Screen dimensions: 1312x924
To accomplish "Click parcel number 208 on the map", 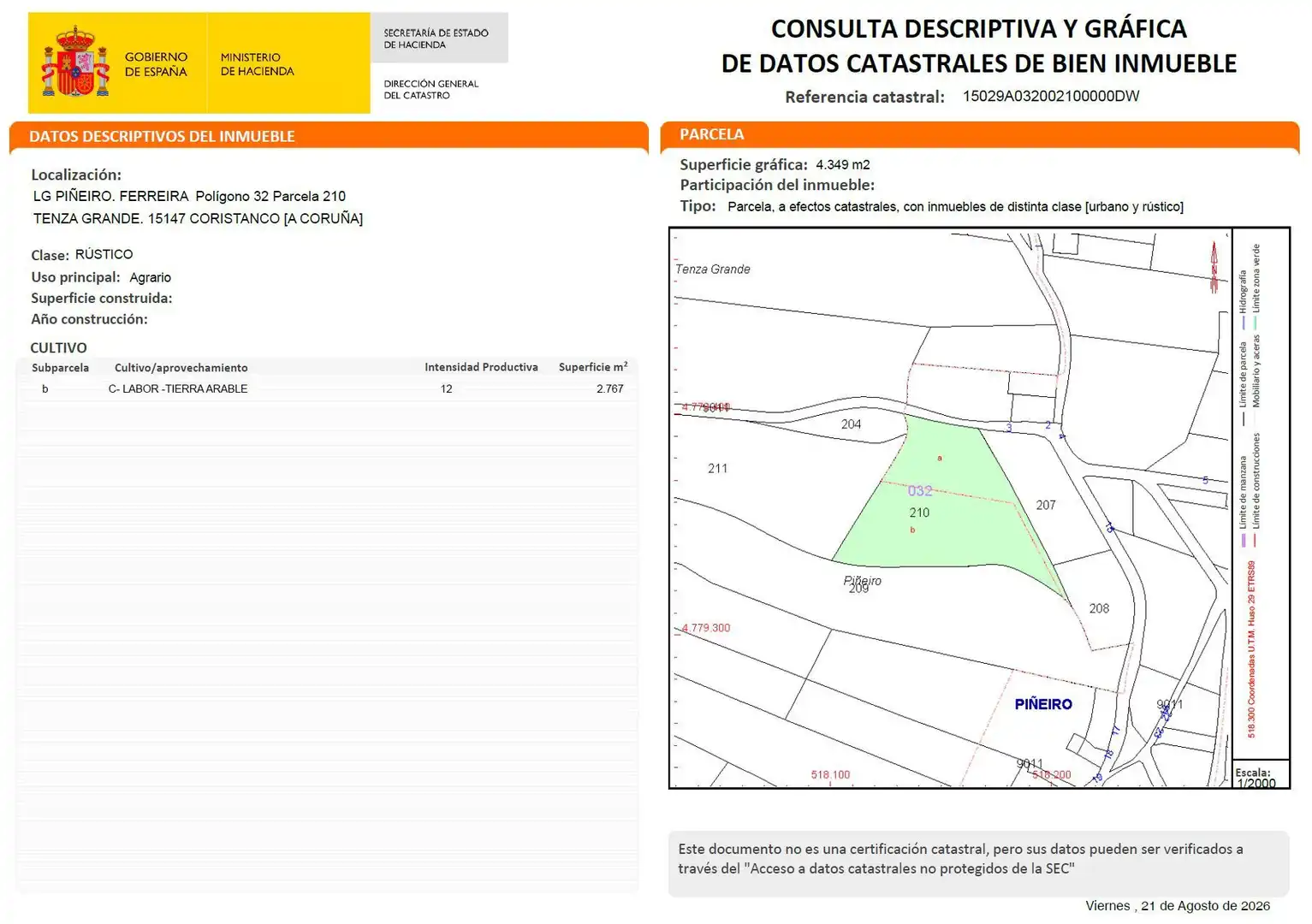I will (x=1099, y=608).
